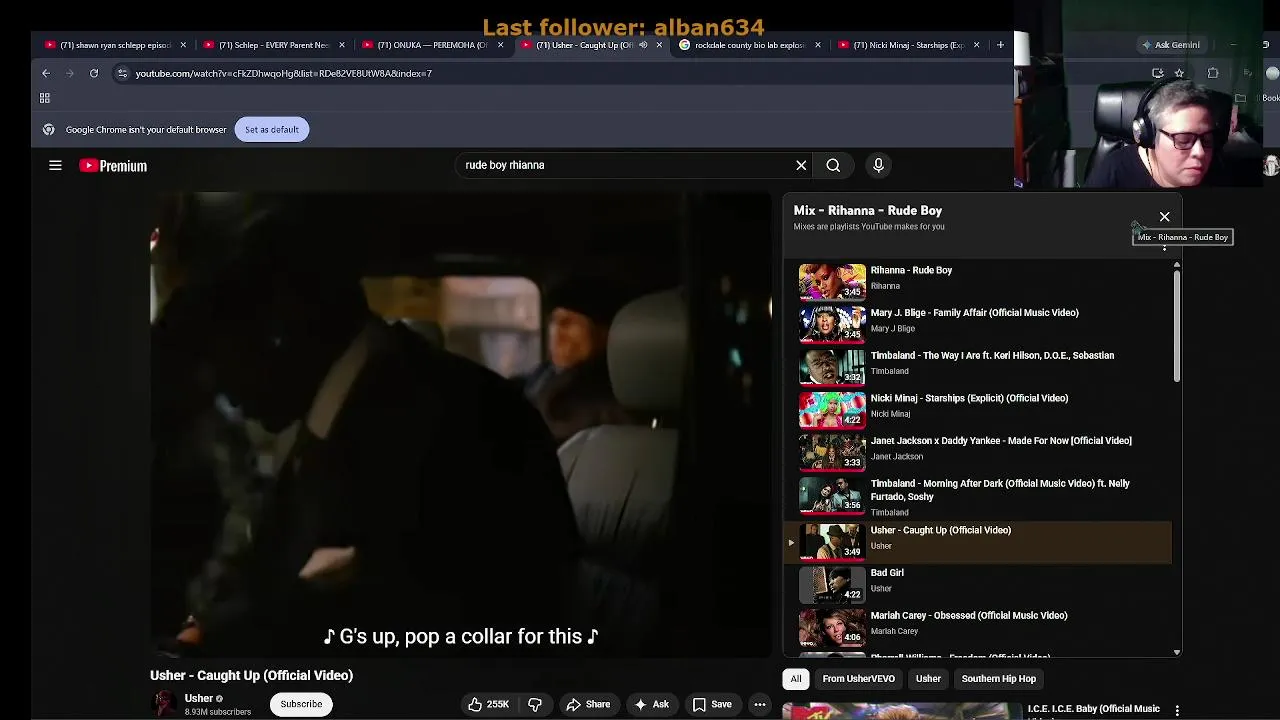This screenshot has height=720, width=1280.
Task: Mute the Usher tab via speaker icon
Action: coord(643,45)
